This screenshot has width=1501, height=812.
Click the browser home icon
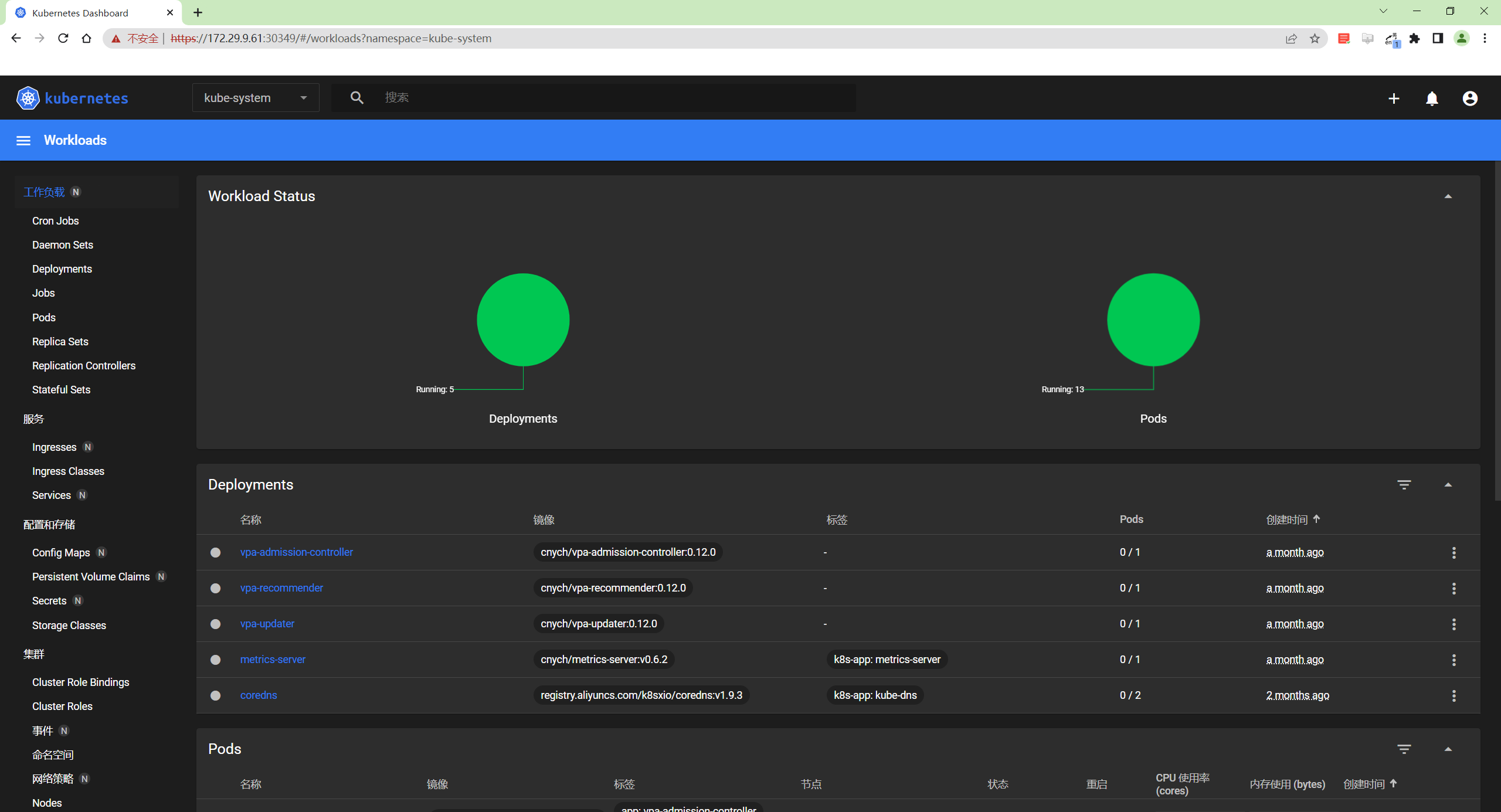click(87, 38)
